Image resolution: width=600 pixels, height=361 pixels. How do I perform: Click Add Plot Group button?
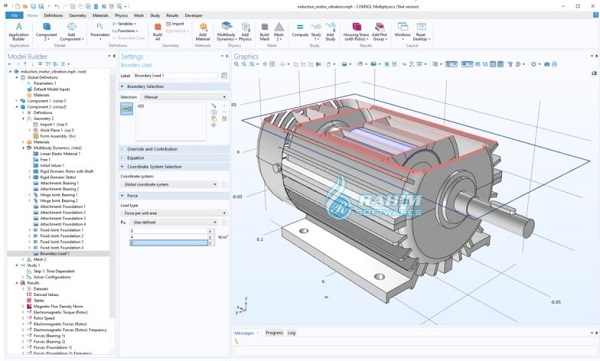(379, 31)
